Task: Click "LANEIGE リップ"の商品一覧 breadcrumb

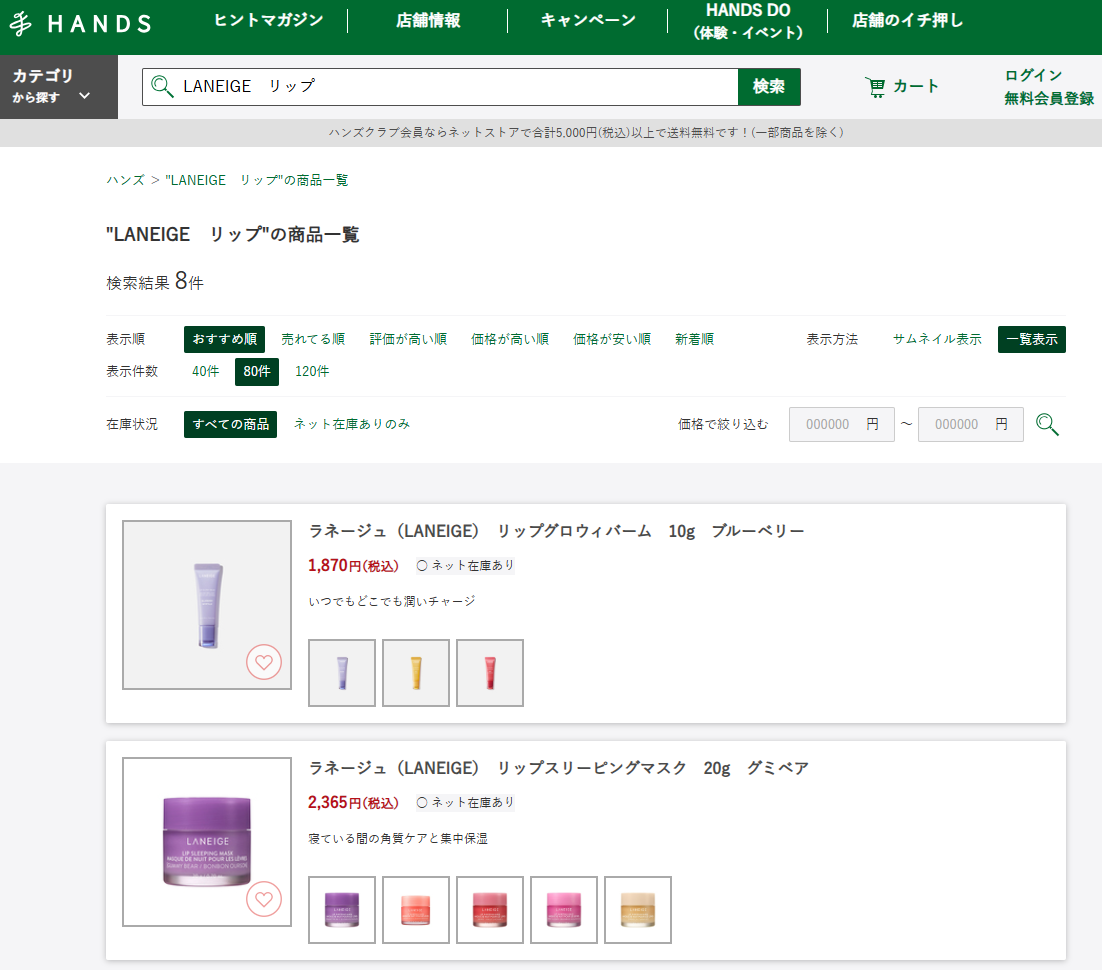Action: 257,180
